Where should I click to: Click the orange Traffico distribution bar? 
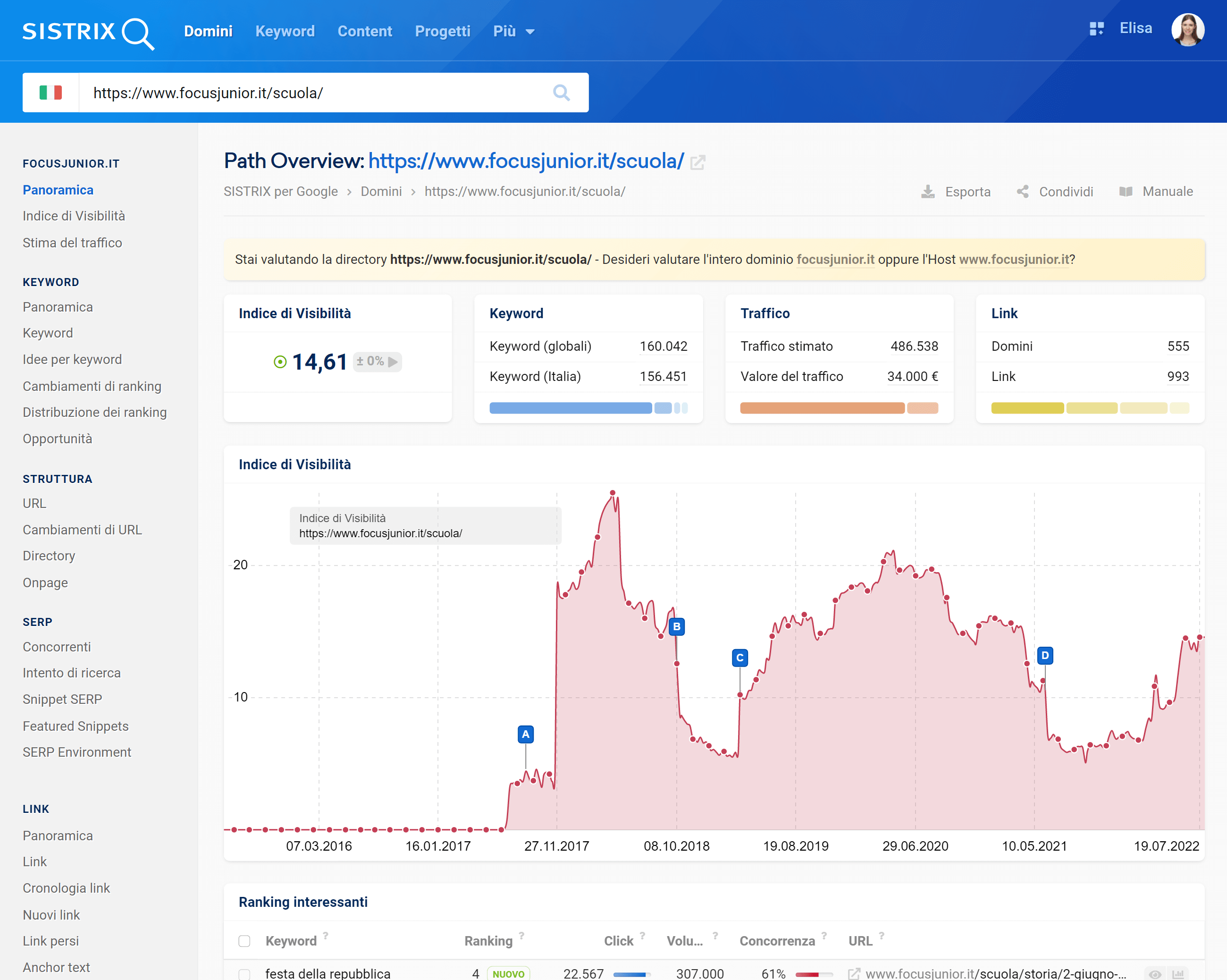click(839, 408)
